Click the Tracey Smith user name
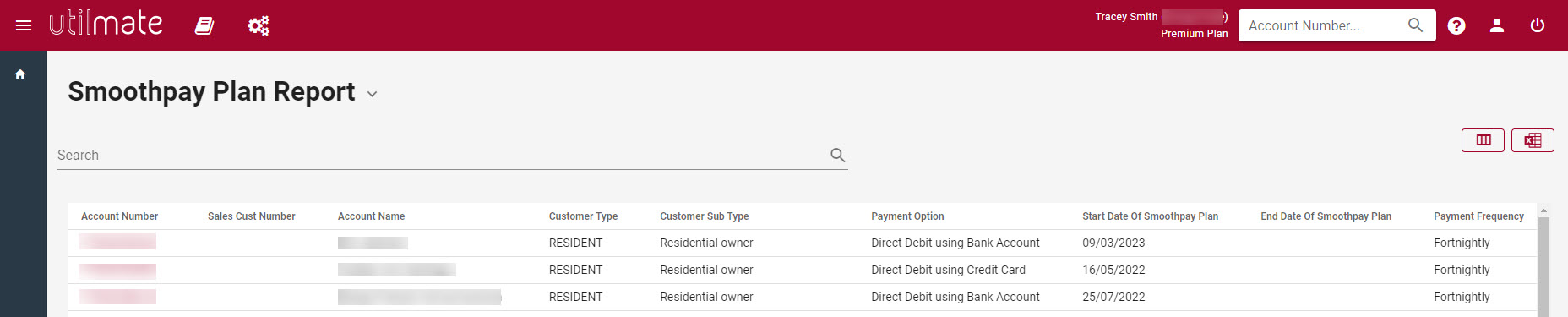The width and height of the screenshot is (1568, 317). pos(1126,17)
